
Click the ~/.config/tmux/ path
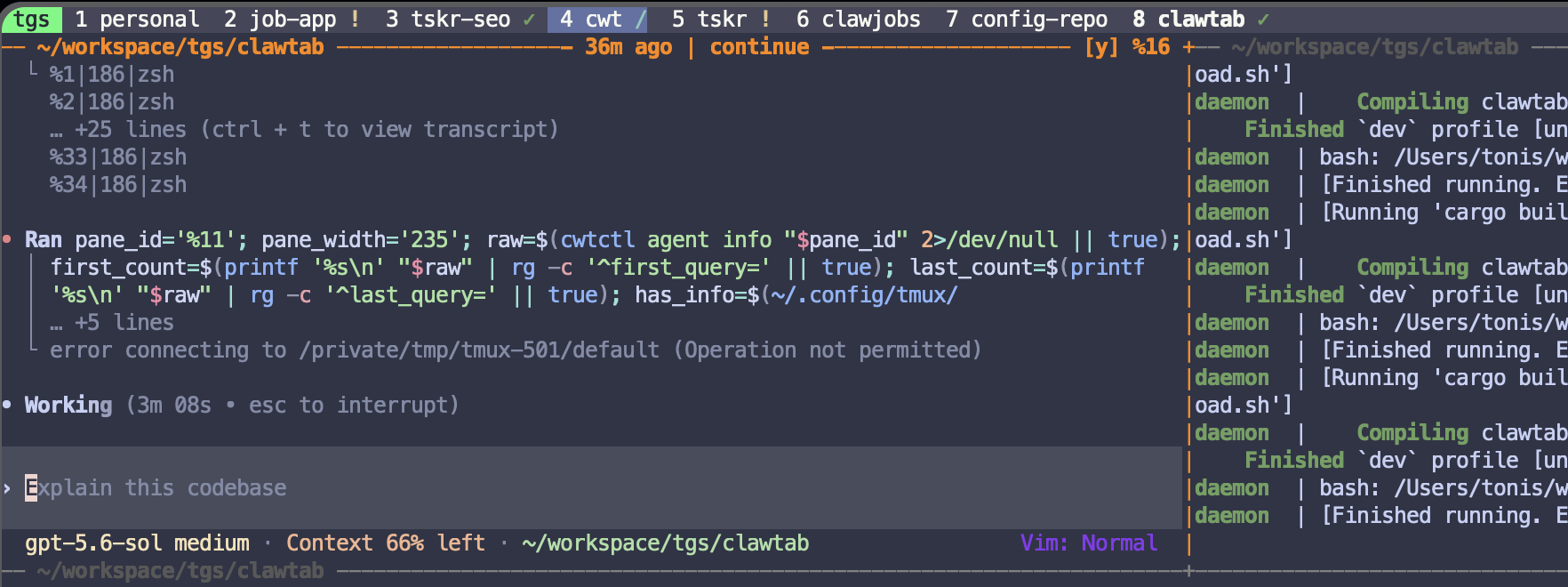pyautogui.click(x=865, y=294)
